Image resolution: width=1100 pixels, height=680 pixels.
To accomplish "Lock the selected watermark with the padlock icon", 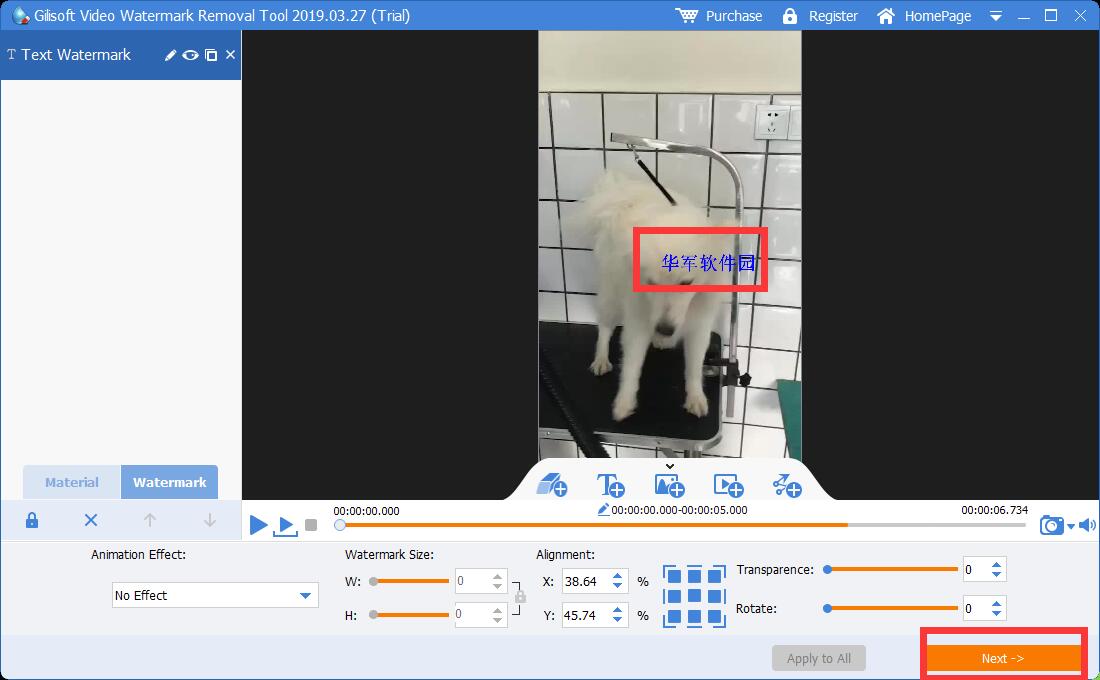I will (32, 520).
